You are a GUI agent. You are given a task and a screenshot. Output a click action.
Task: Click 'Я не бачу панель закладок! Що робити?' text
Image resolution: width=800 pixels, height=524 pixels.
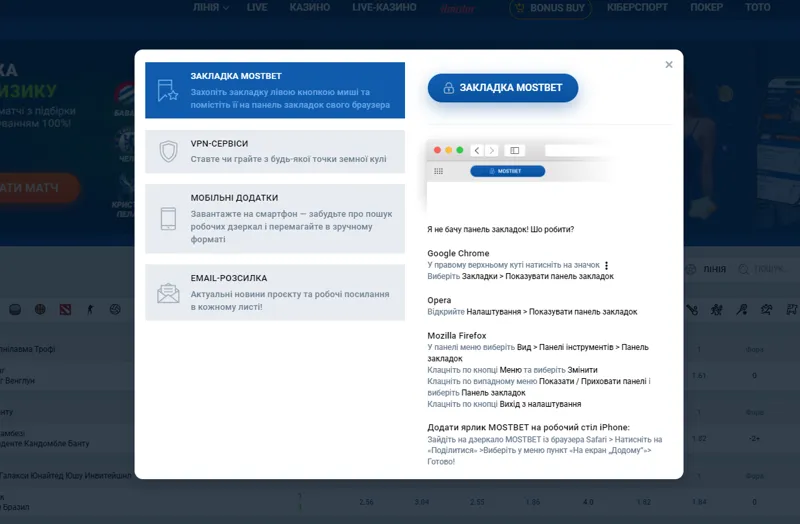[x=501, y=230]
